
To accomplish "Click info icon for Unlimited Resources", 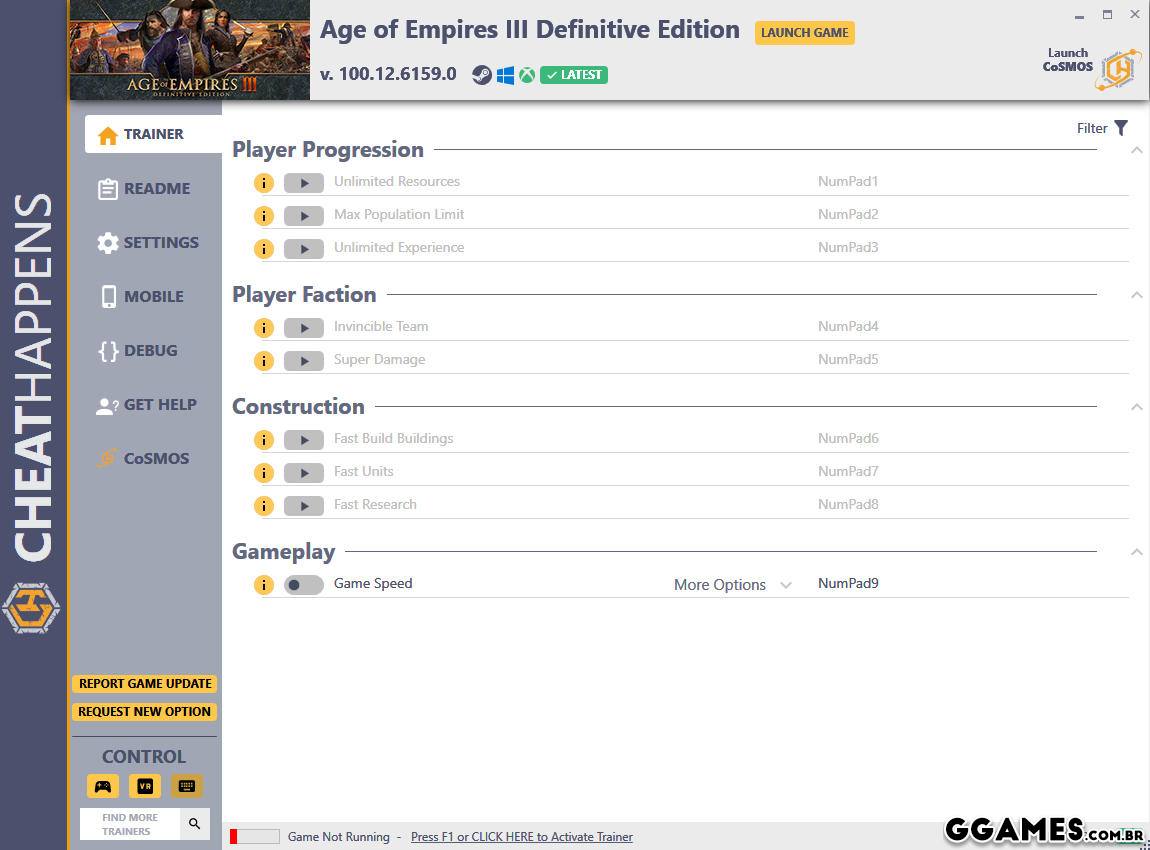I will (263, 183).
